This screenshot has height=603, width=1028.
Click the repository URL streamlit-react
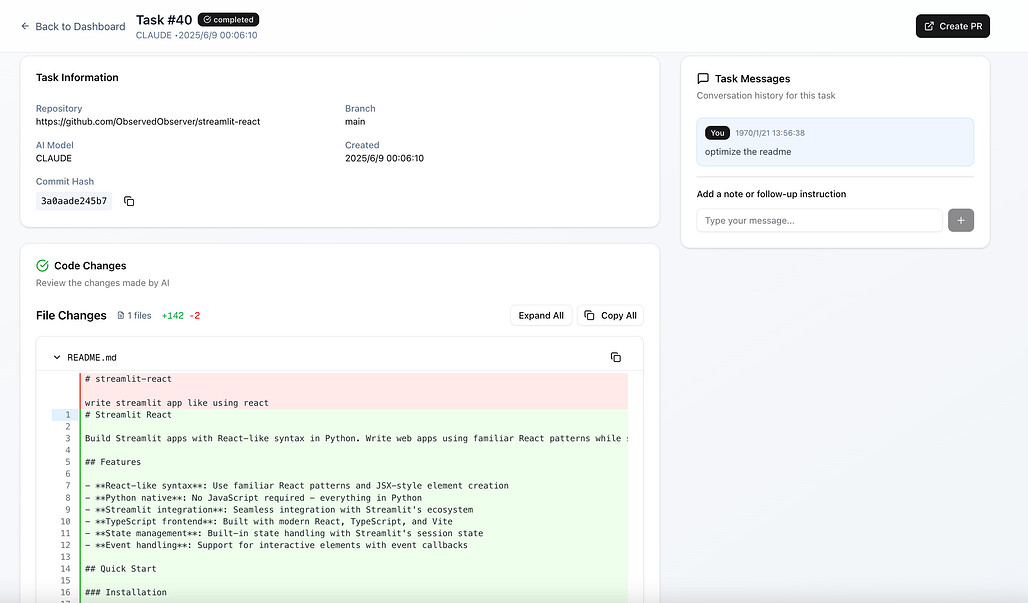point(148,121)
